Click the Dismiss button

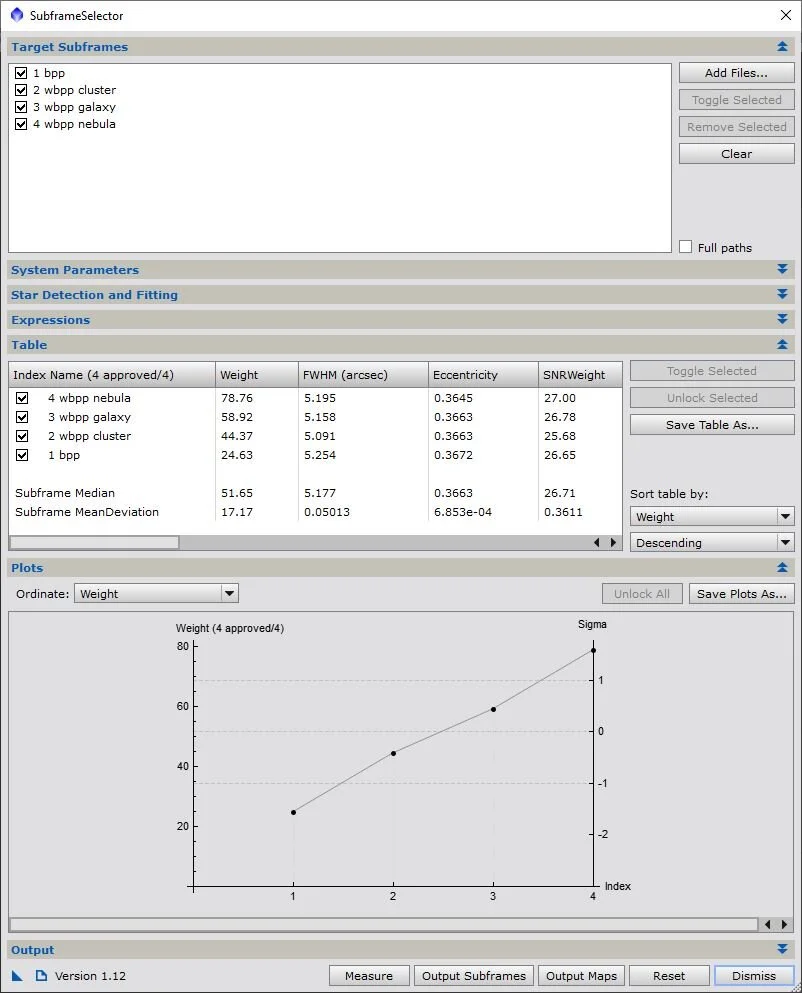(x=754, y=976)
